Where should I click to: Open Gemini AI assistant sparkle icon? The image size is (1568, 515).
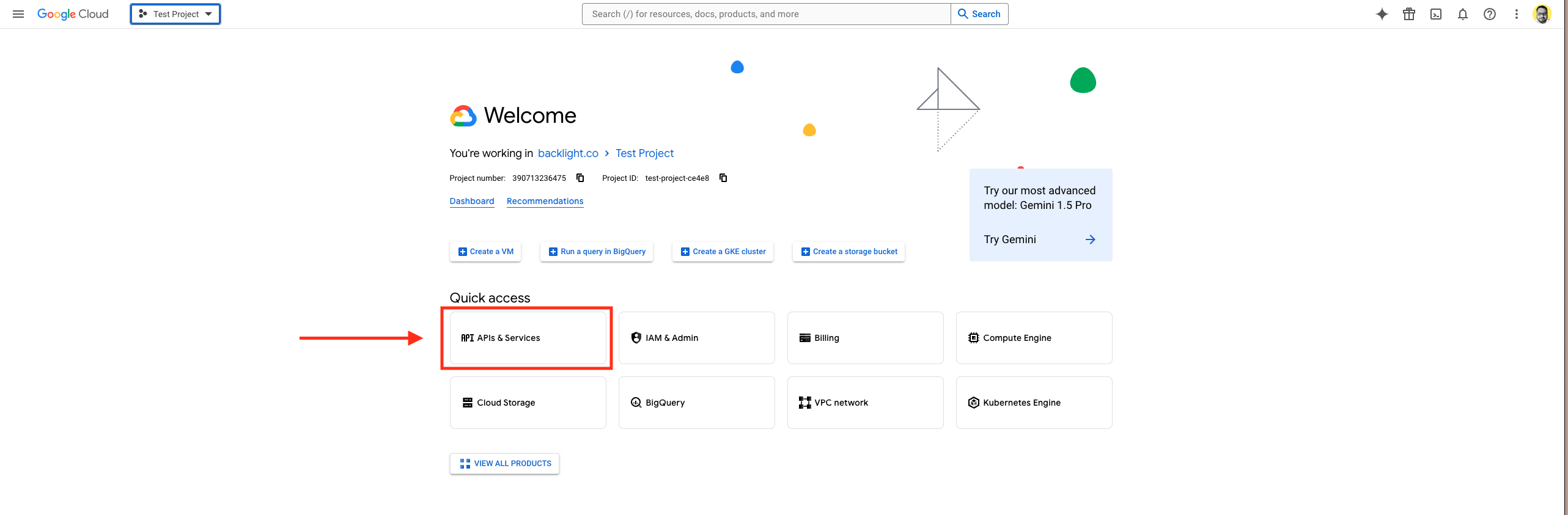click(1382, 14)
